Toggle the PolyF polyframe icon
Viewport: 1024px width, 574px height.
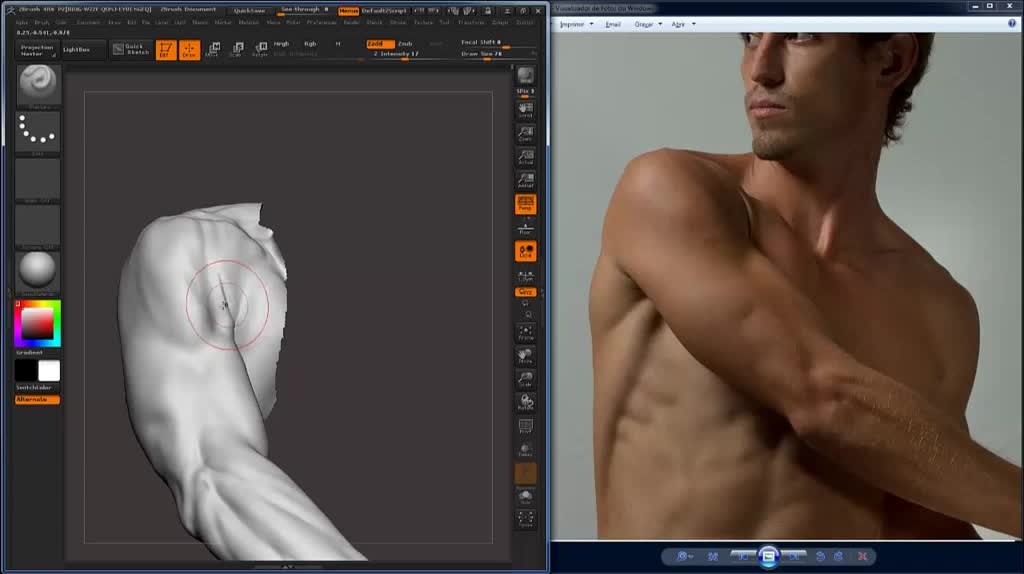525,426
